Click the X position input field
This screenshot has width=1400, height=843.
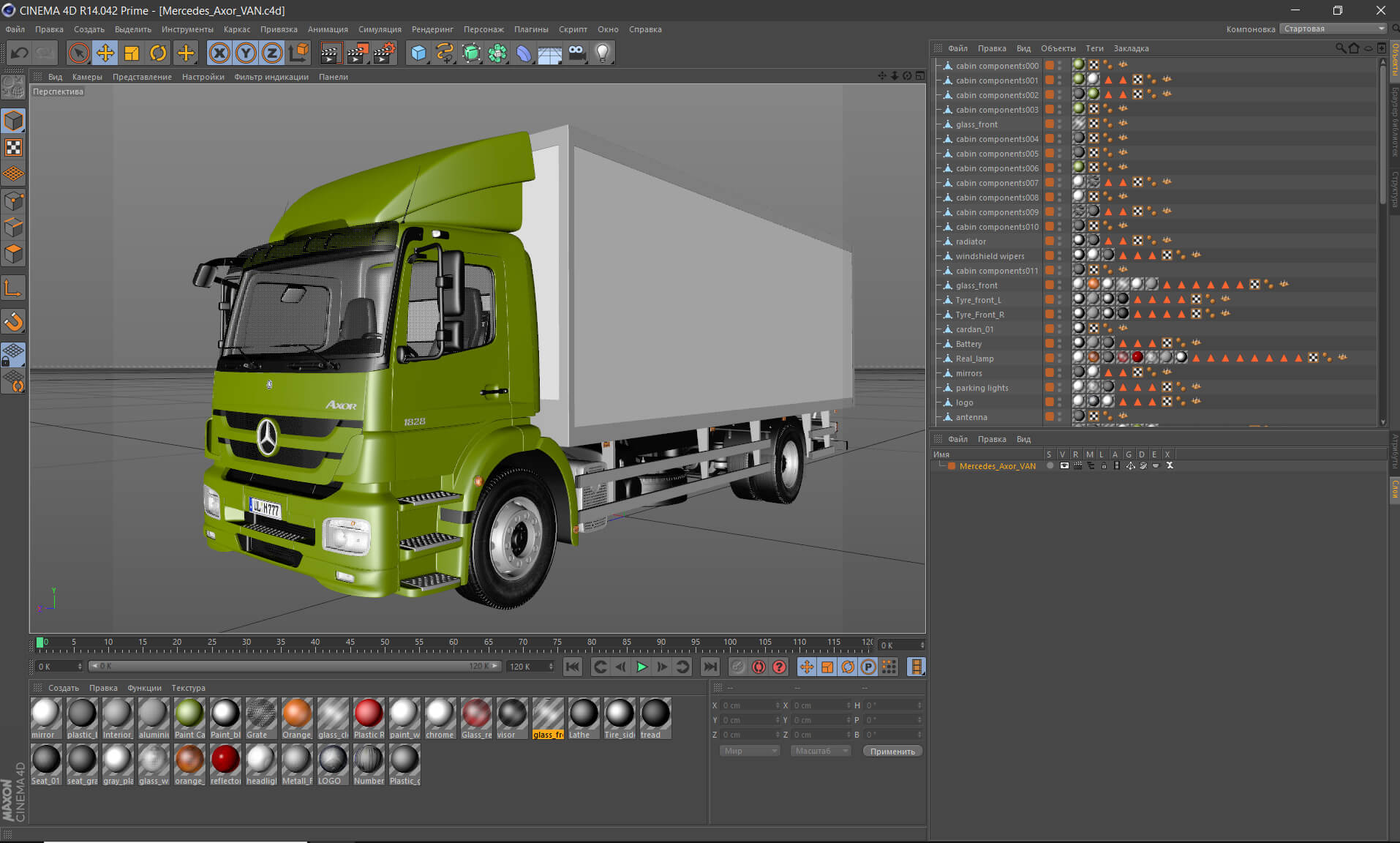click(751, 705)
